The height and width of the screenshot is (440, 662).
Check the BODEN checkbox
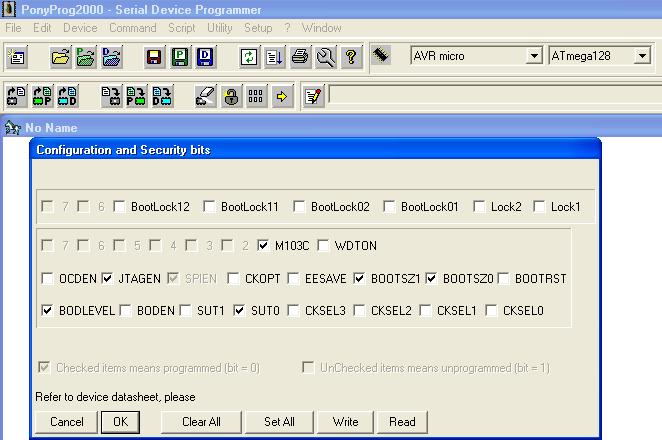click(x=125, y=311)
